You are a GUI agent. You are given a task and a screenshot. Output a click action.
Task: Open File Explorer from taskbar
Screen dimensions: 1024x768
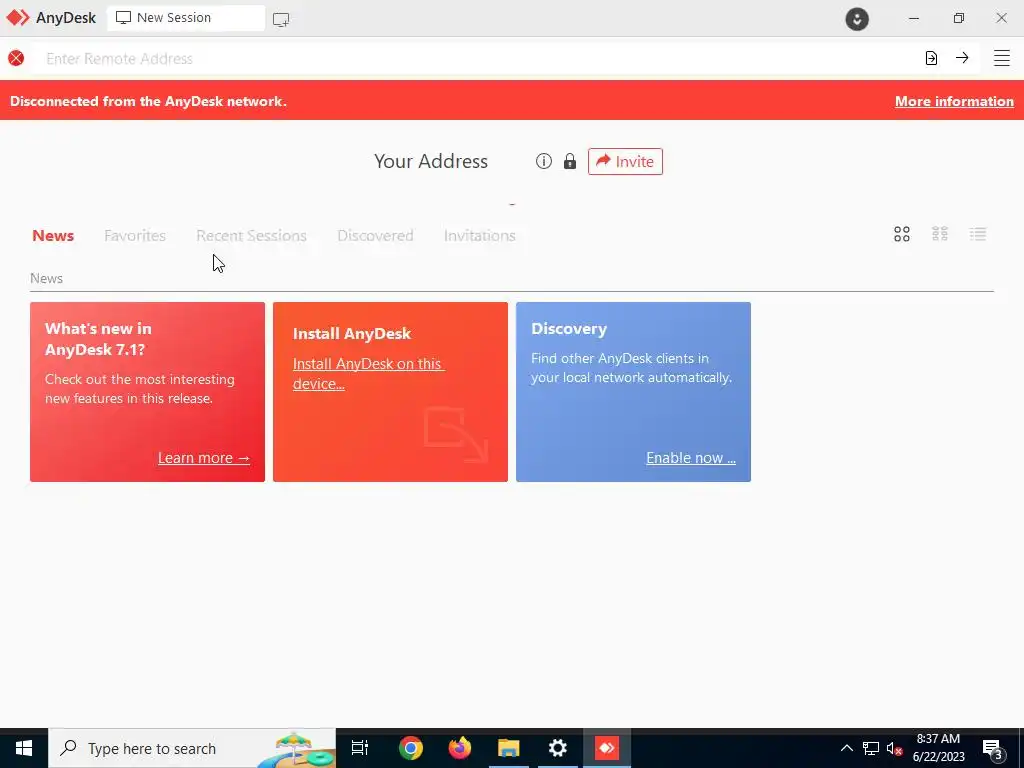pos(509,748)
